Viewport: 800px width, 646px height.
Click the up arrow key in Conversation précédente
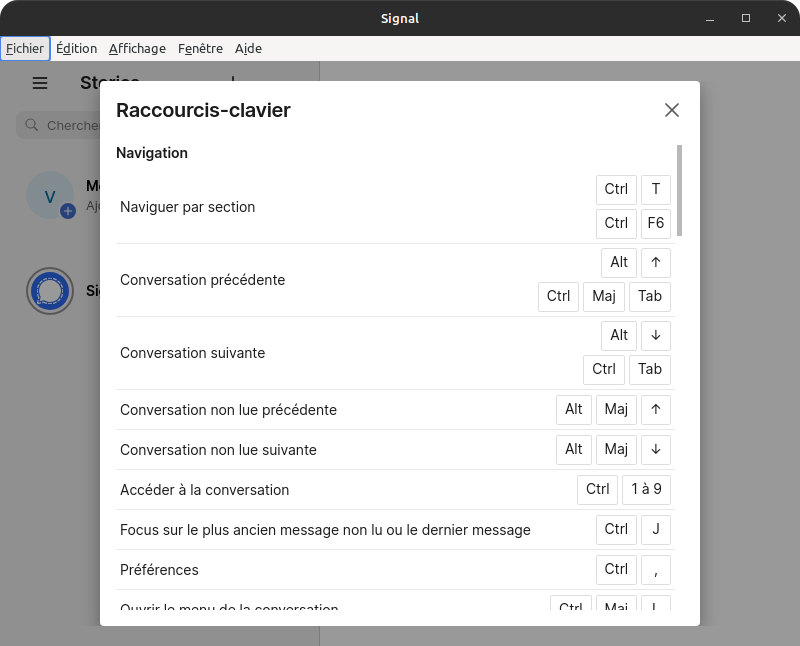coord(655,262)
